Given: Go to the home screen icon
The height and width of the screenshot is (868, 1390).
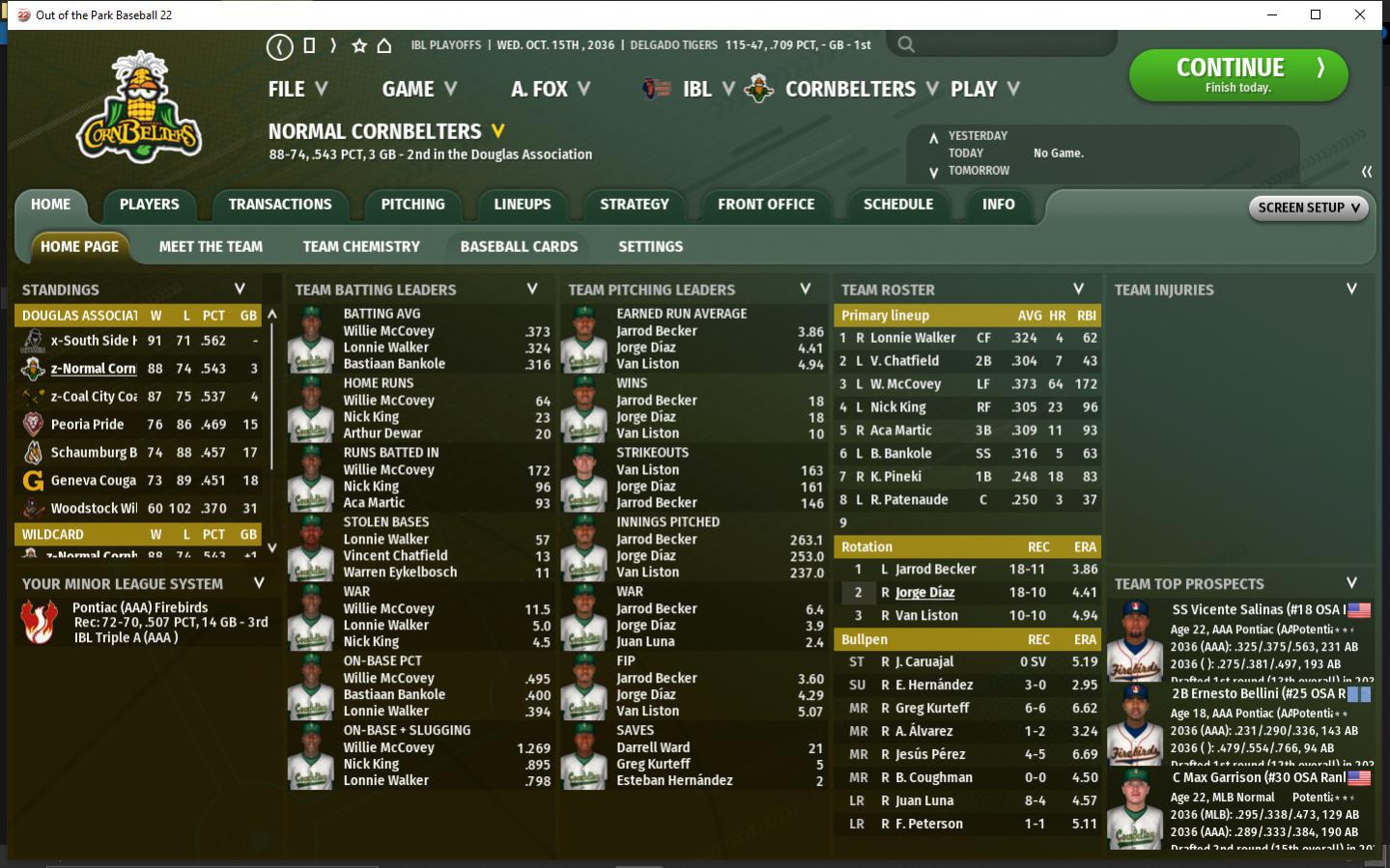Looking at the screenshot, I should pyautogui.click(x=384, y=45).
